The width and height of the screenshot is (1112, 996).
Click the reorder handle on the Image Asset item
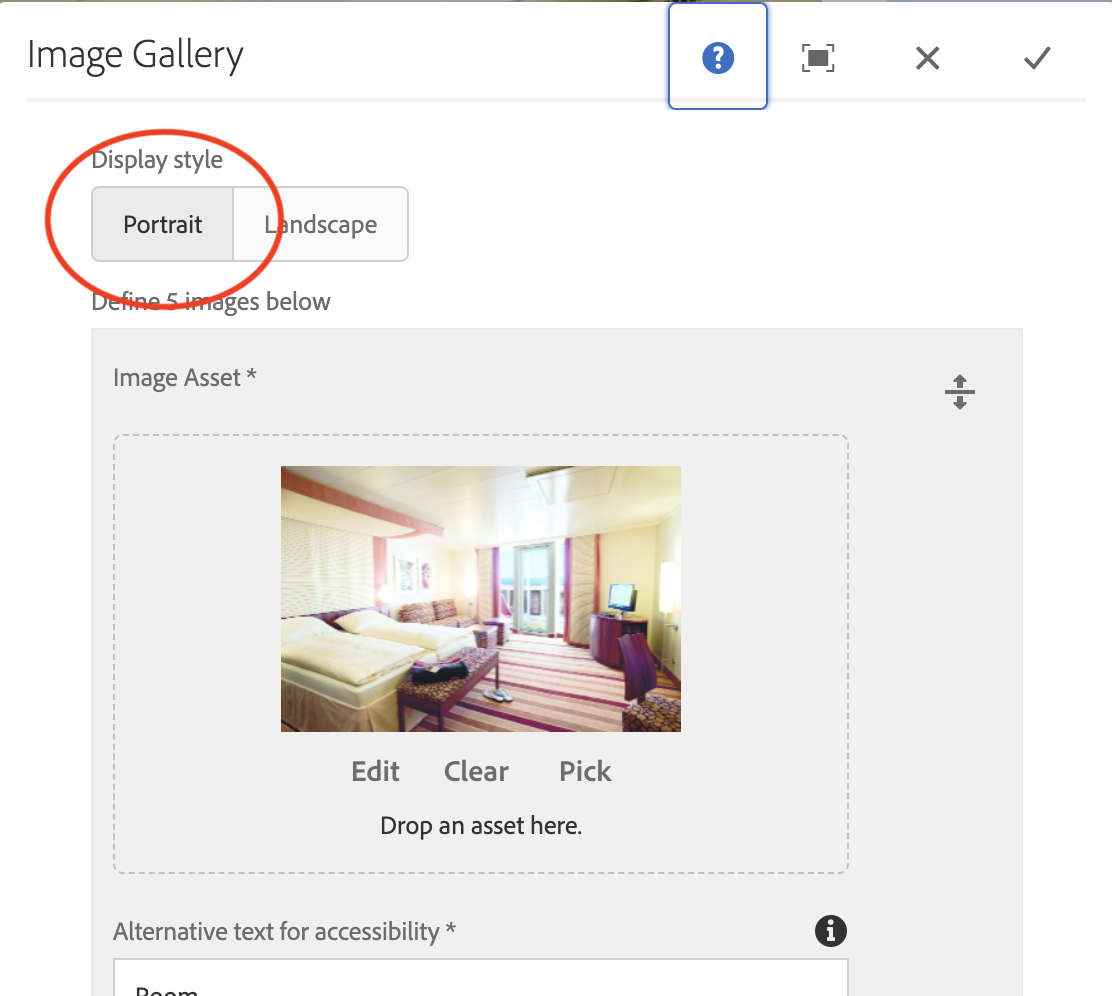959,391
